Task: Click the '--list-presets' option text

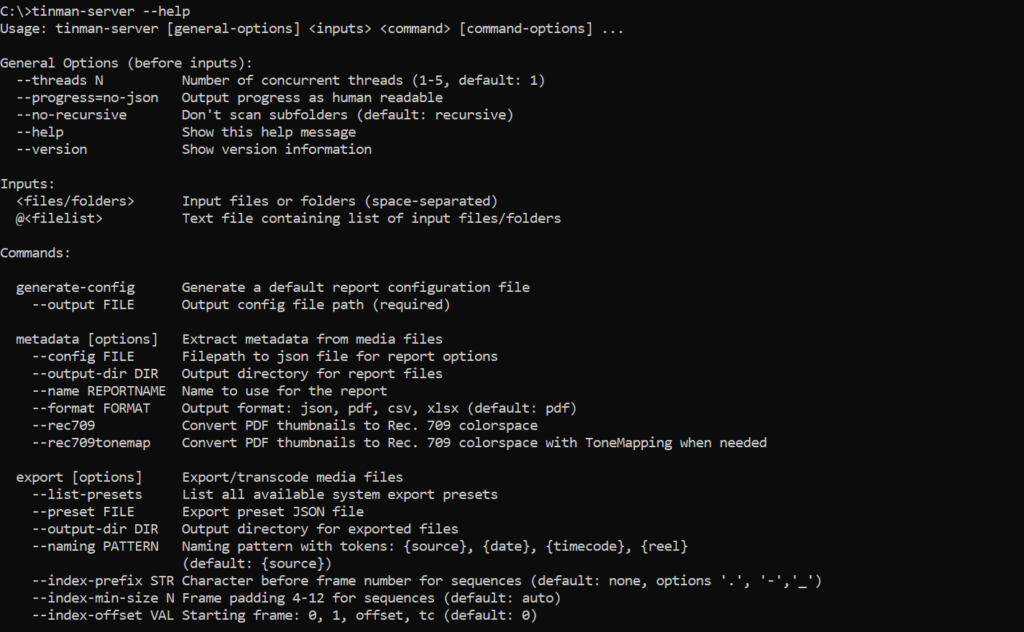Action: tap(87, 494)
